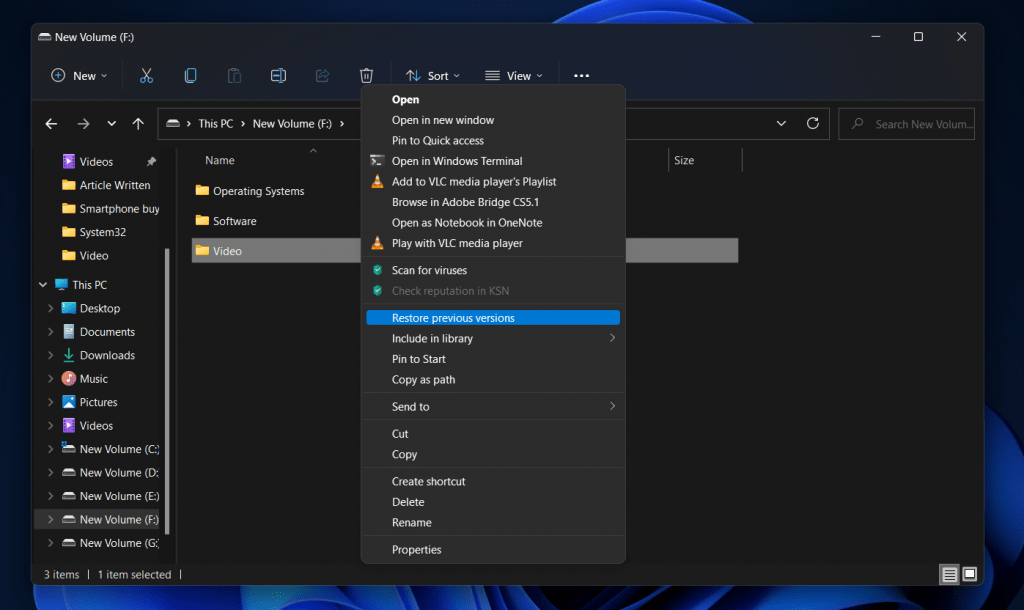Switch to details view via status bar icon
1024x610 pixels.
[948, 574]
